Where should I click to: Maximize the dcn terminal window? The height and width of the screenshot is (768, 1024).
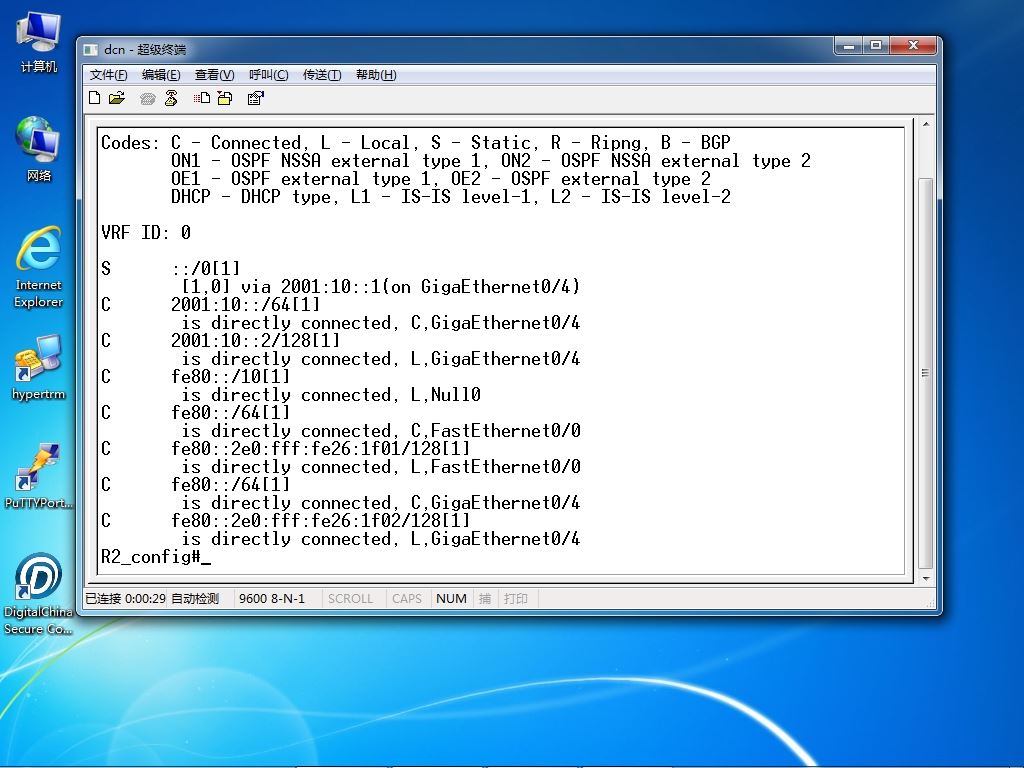876,46
